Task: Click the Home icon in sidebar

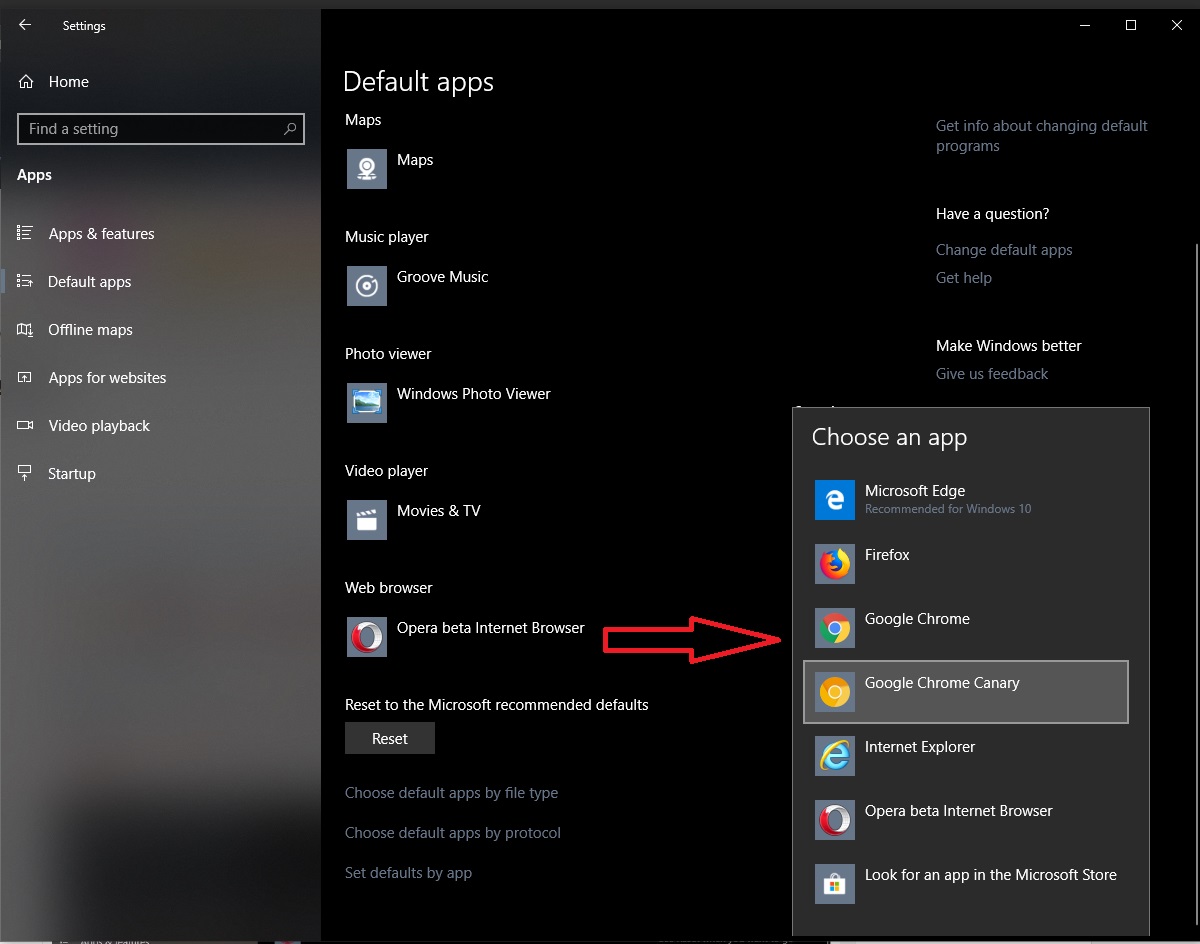Action: 26,82
